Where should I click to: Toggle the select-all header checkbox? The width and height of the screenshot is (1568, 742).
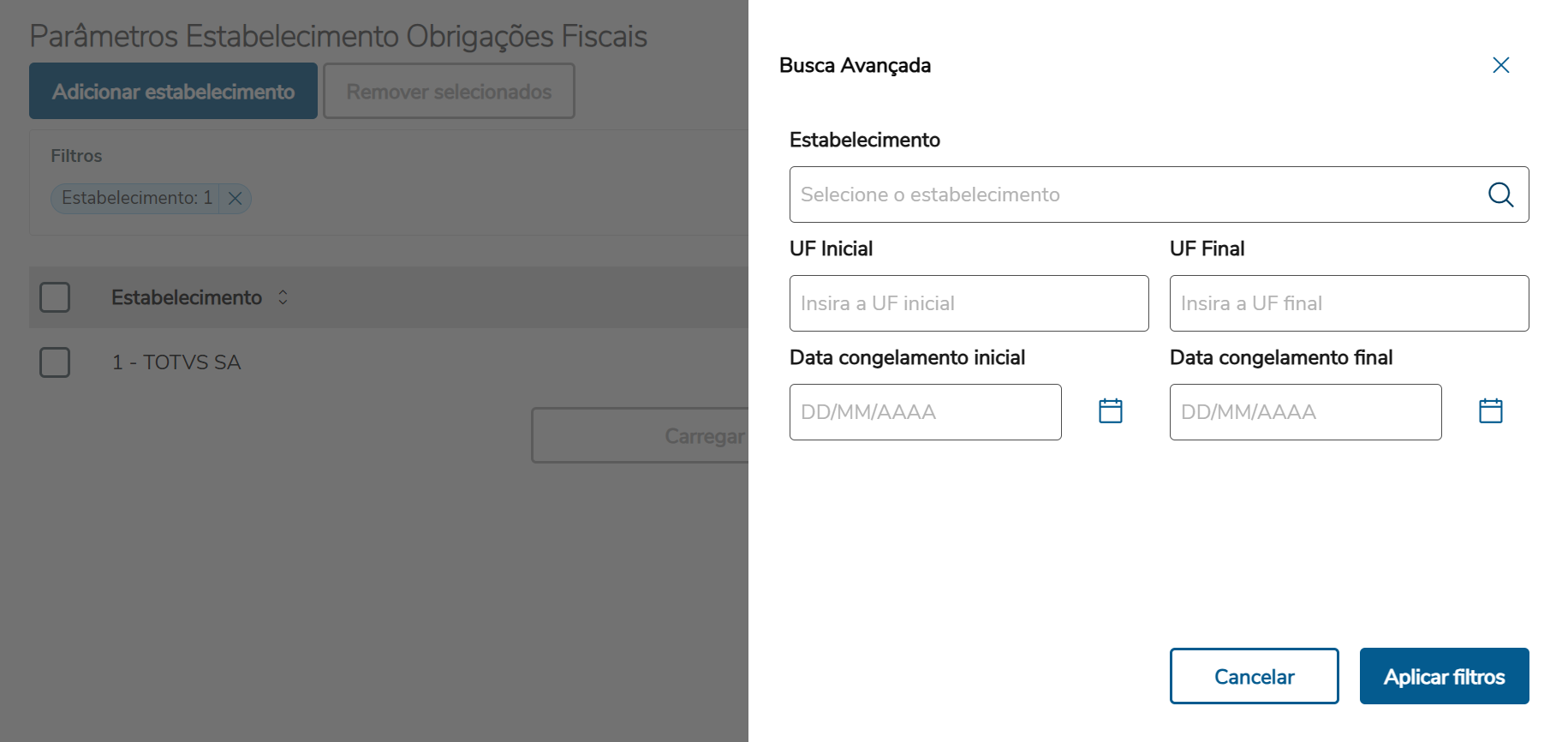click(55, 297)
